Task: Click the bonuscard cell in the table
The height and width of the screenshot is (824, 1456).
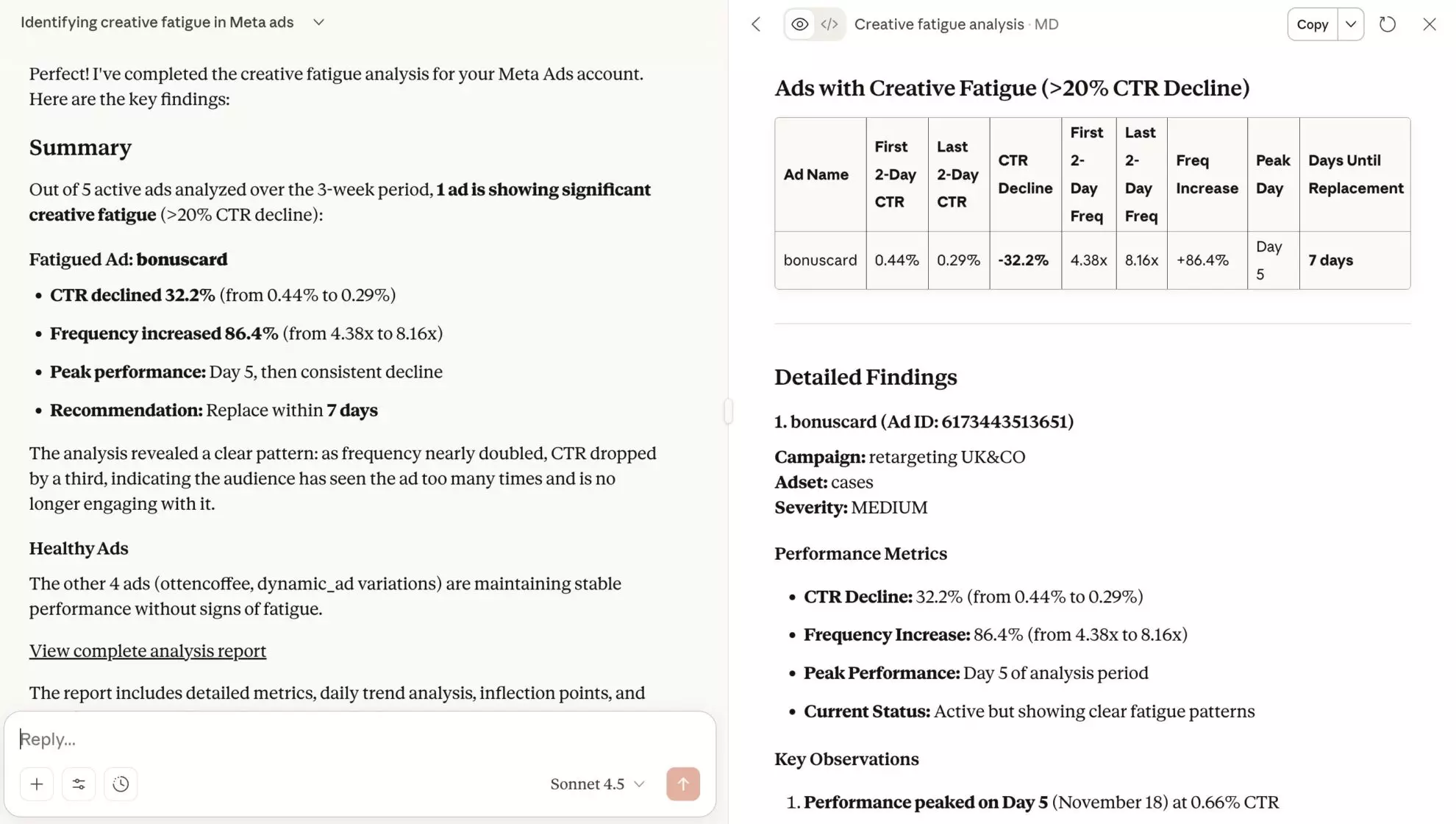Action: click(x=820, y=260)
